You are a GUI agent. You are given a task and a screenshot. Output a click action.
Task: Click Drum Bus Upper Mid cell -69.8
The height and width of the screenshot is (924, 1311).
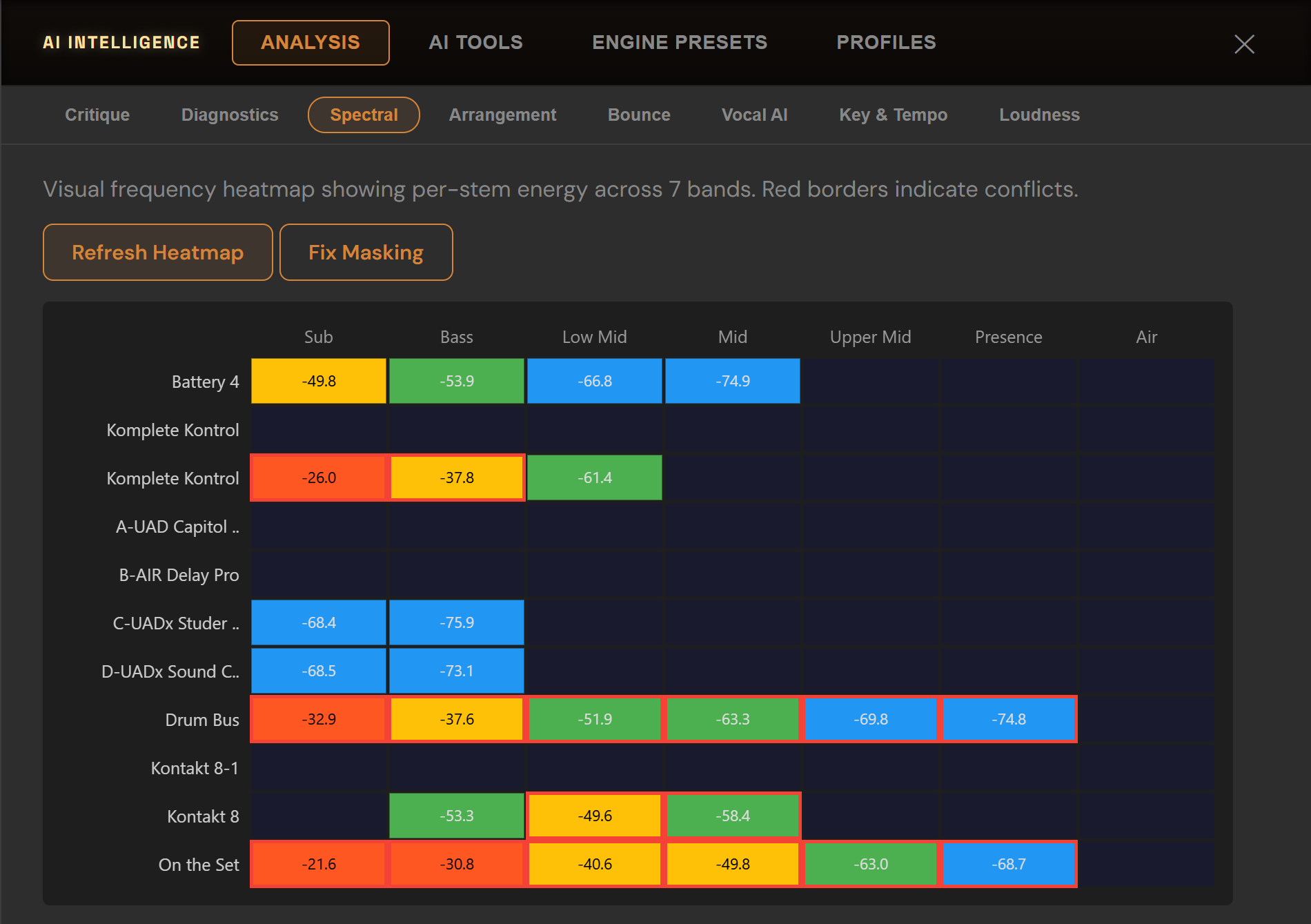click(x=871, y=719)
